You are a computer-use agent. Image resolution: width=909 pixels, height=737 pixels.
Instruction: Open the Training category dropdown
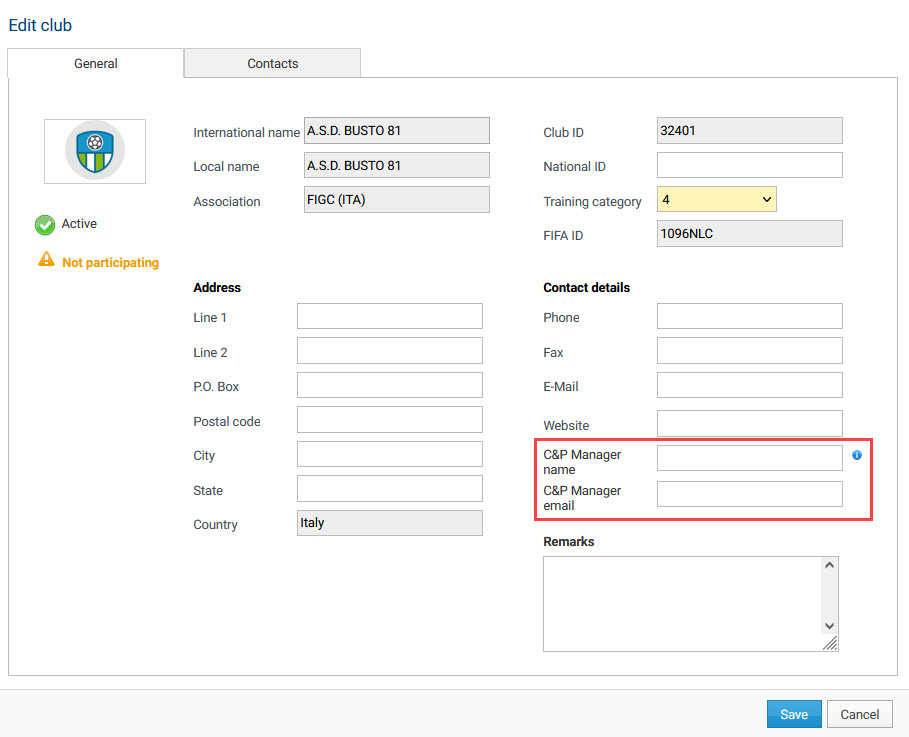click(717, 199)
